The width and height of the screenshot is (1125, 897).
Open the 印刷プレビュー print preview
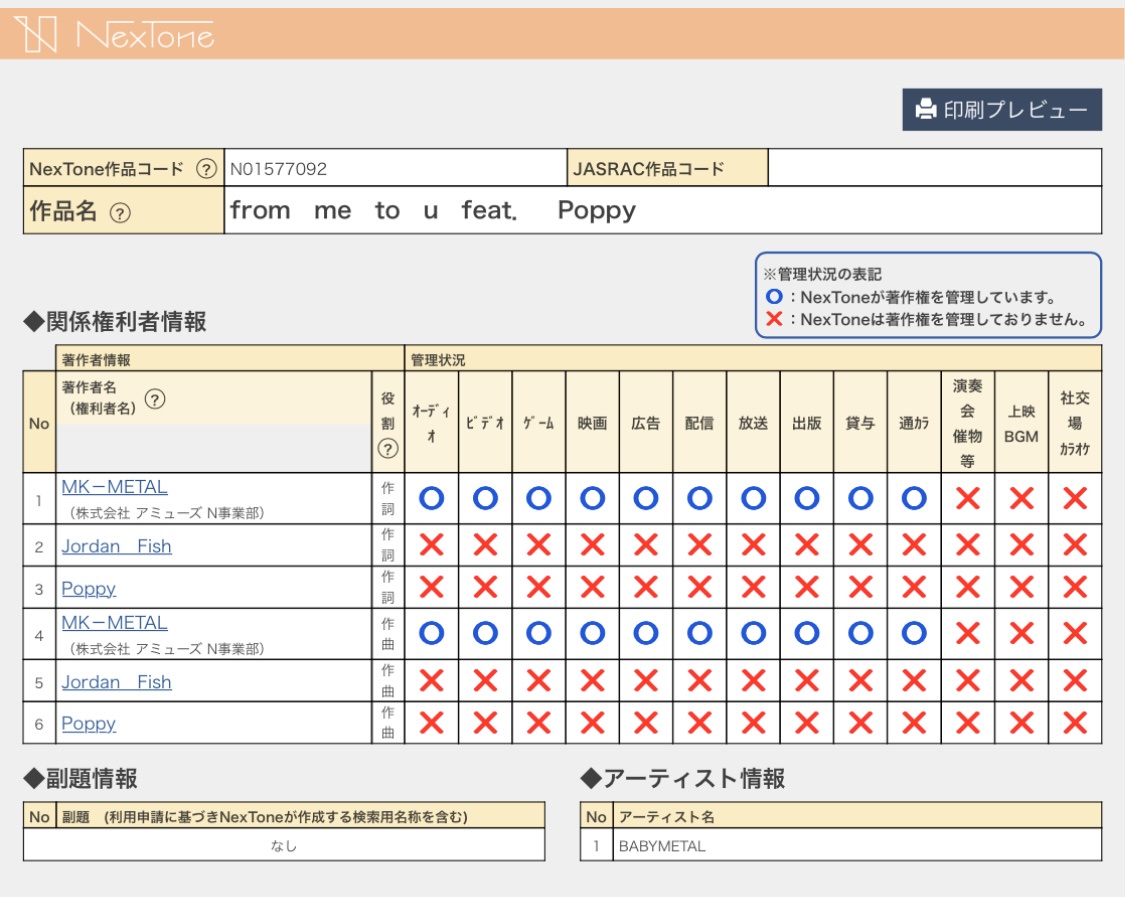[1002, 110]
